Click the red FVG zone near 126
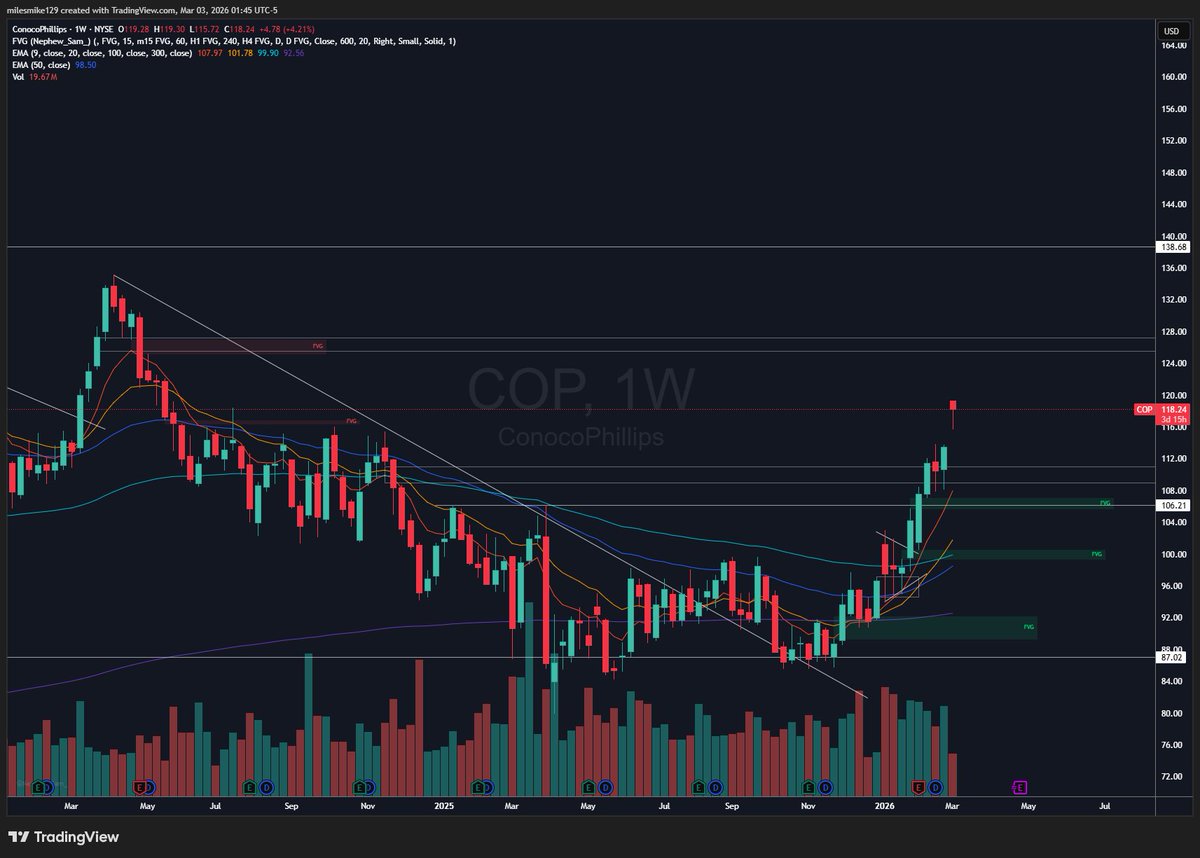This screenshot has width=1200, height=858. click(232, 346)
